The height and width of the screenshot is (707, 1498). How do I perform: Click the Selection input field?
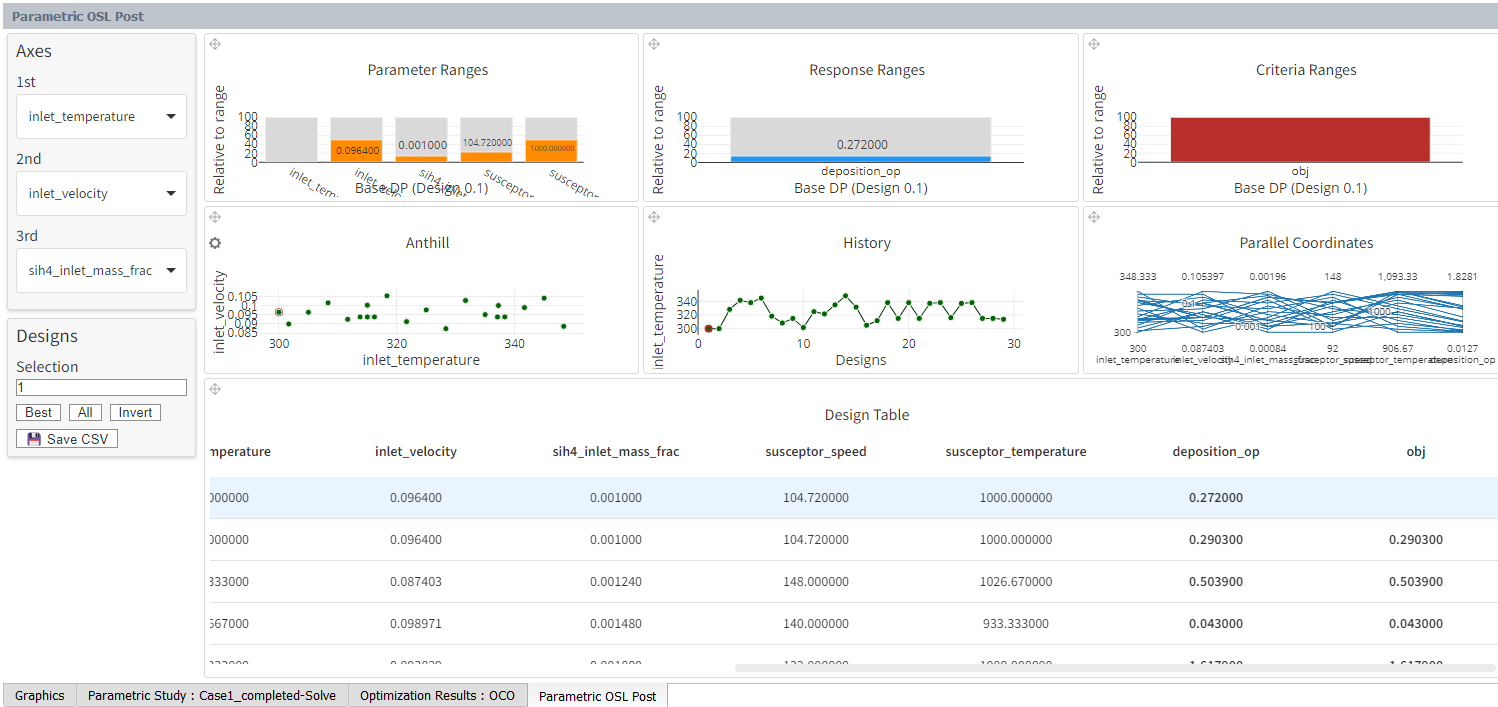(101, 387)
